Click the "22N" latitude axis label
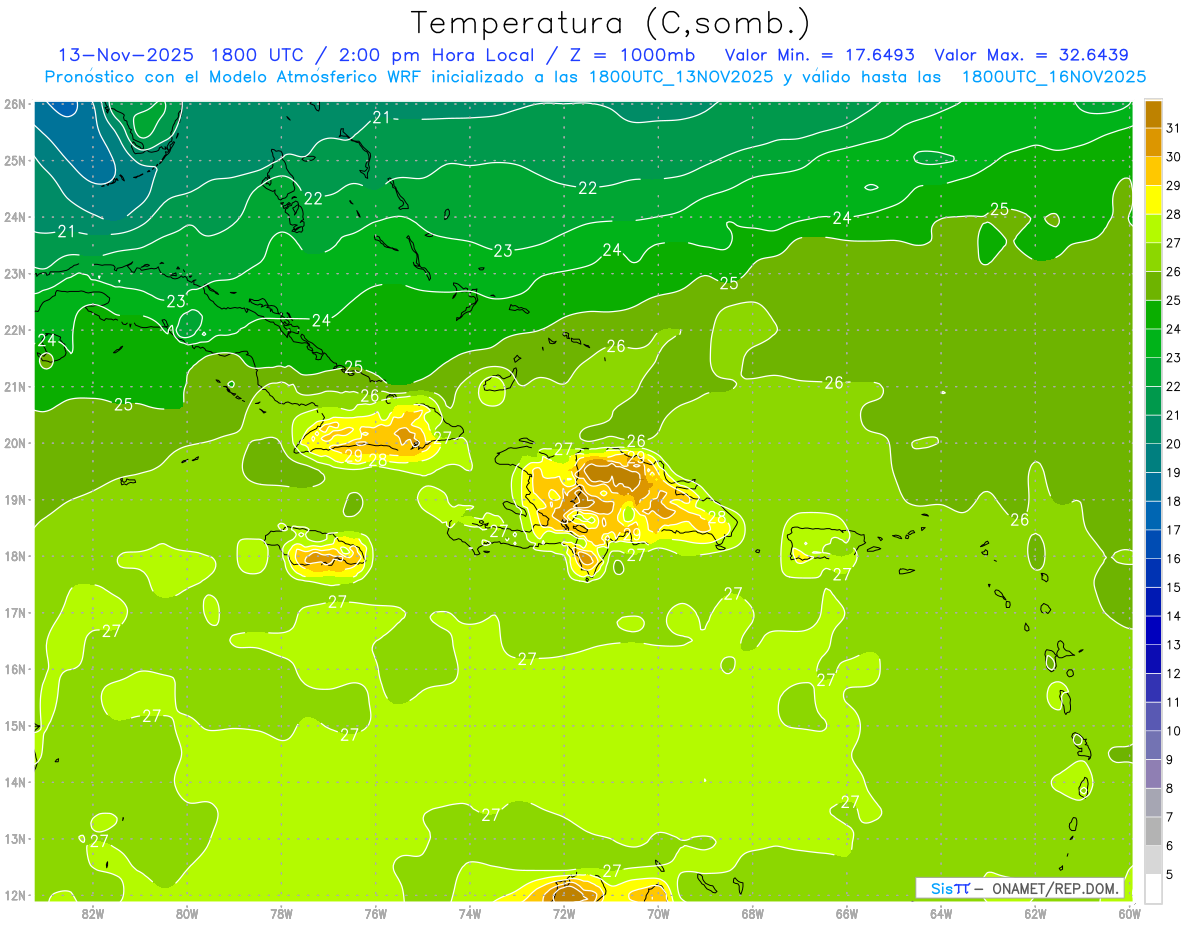1200x927 pixels. (15, 330)
